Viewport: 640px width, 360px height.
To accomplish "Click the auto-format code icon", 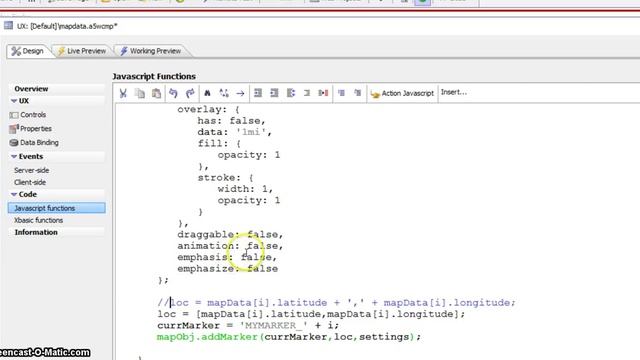I will click(x=291, y=93).
